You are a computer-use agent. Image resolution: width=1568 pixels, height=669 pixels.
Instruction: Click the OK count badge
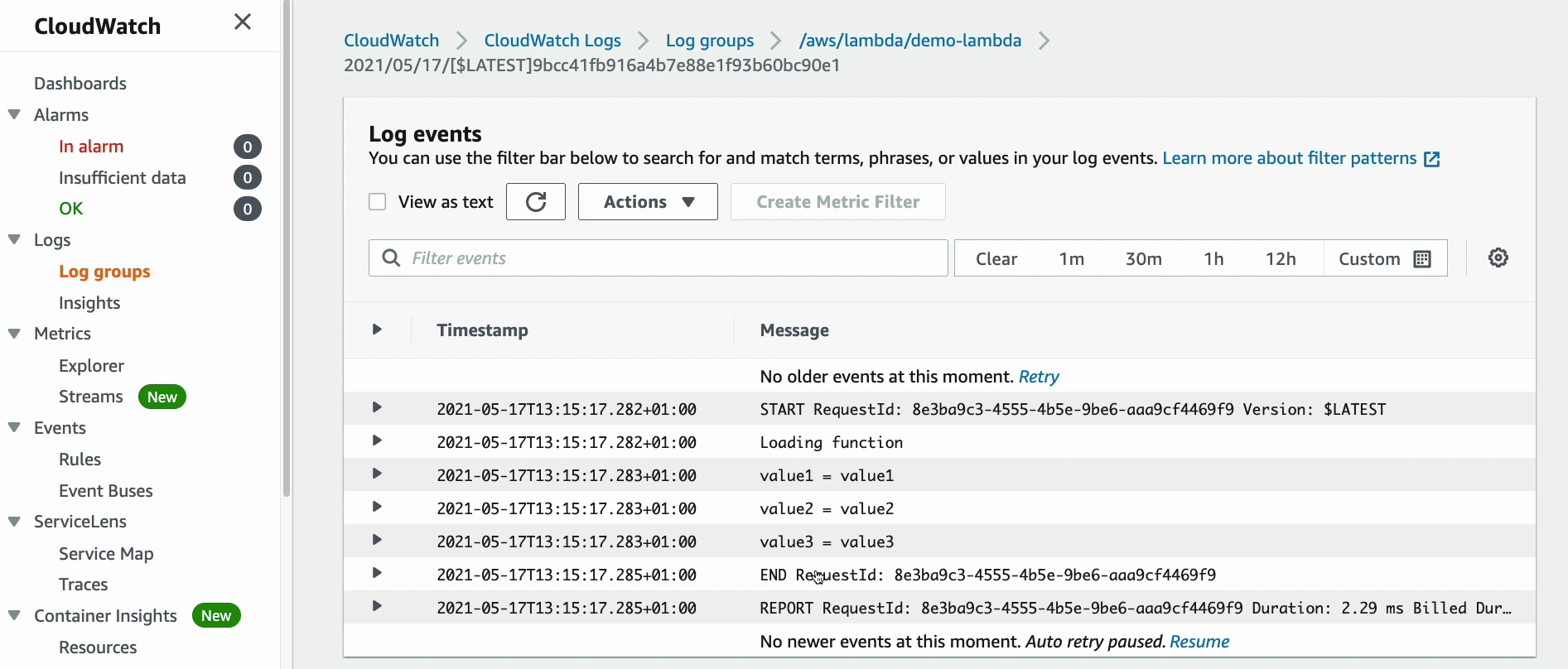click(248, 209)
